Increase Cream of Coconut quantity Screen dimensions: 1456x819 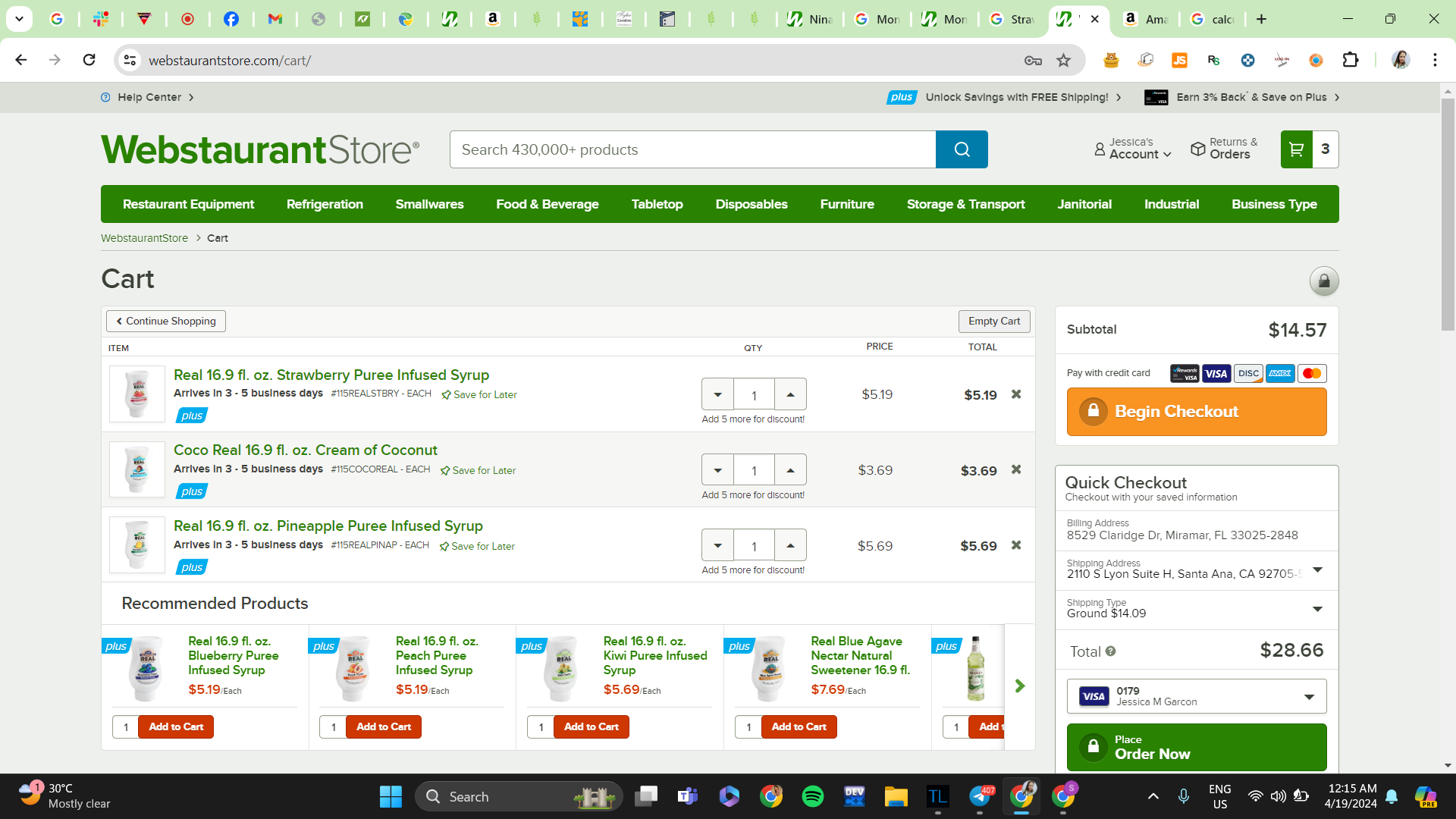790,470
